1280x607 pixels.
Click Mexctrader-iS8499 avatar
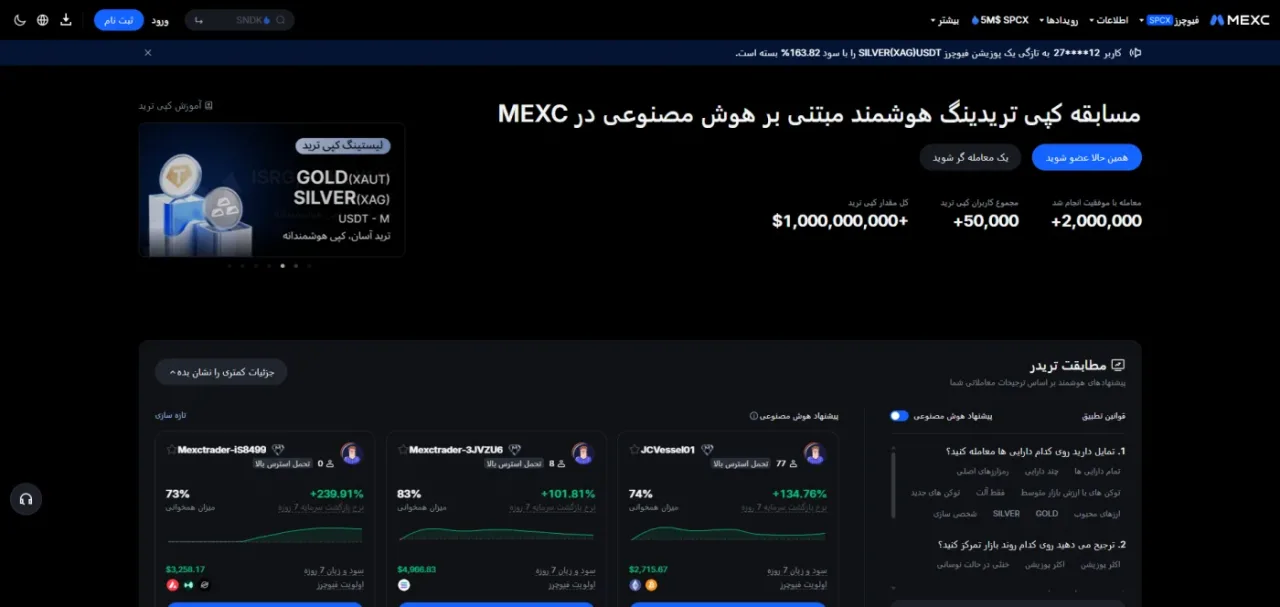351,454
